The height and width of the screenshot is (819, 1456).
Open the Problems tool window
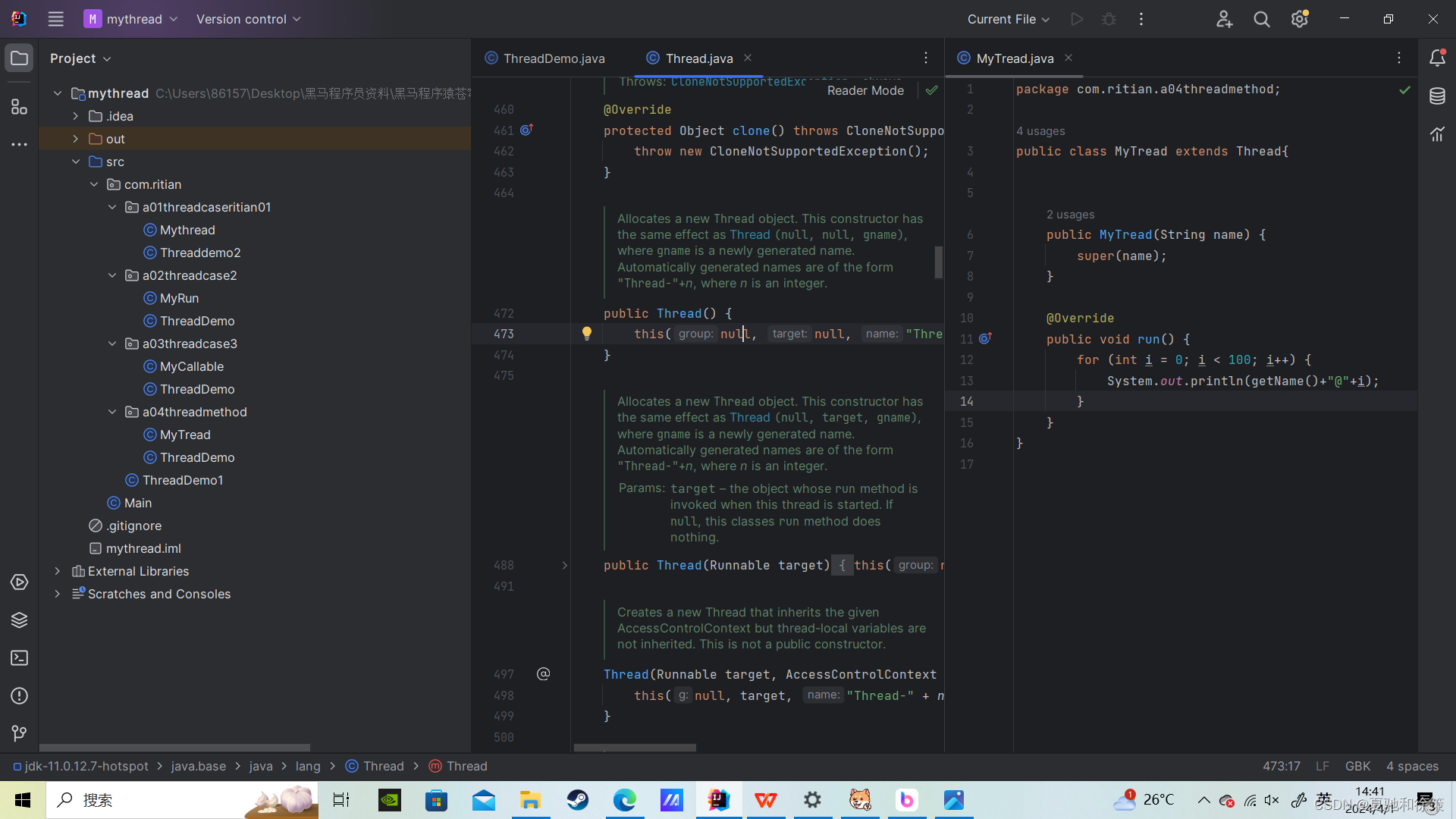click(x=19, y=695)
